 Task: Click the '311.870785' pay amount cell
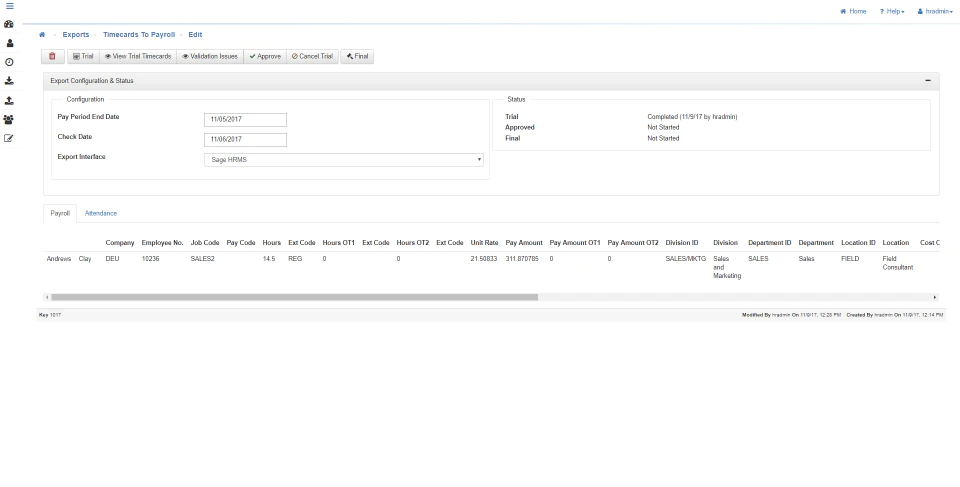click(522, 259)
